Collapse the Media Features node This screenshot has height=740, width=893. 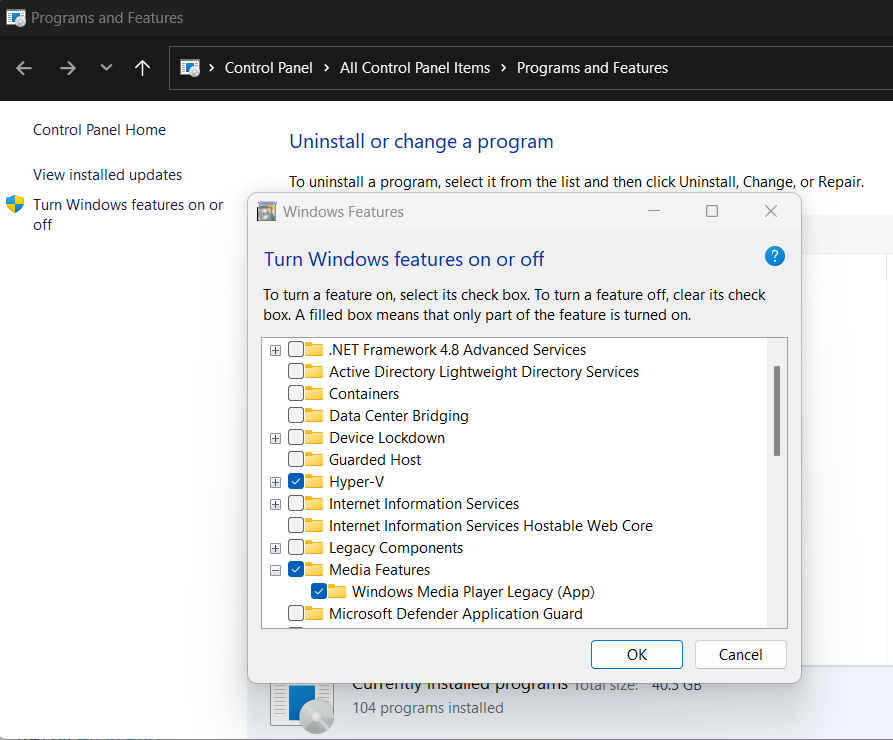point(275,571)
